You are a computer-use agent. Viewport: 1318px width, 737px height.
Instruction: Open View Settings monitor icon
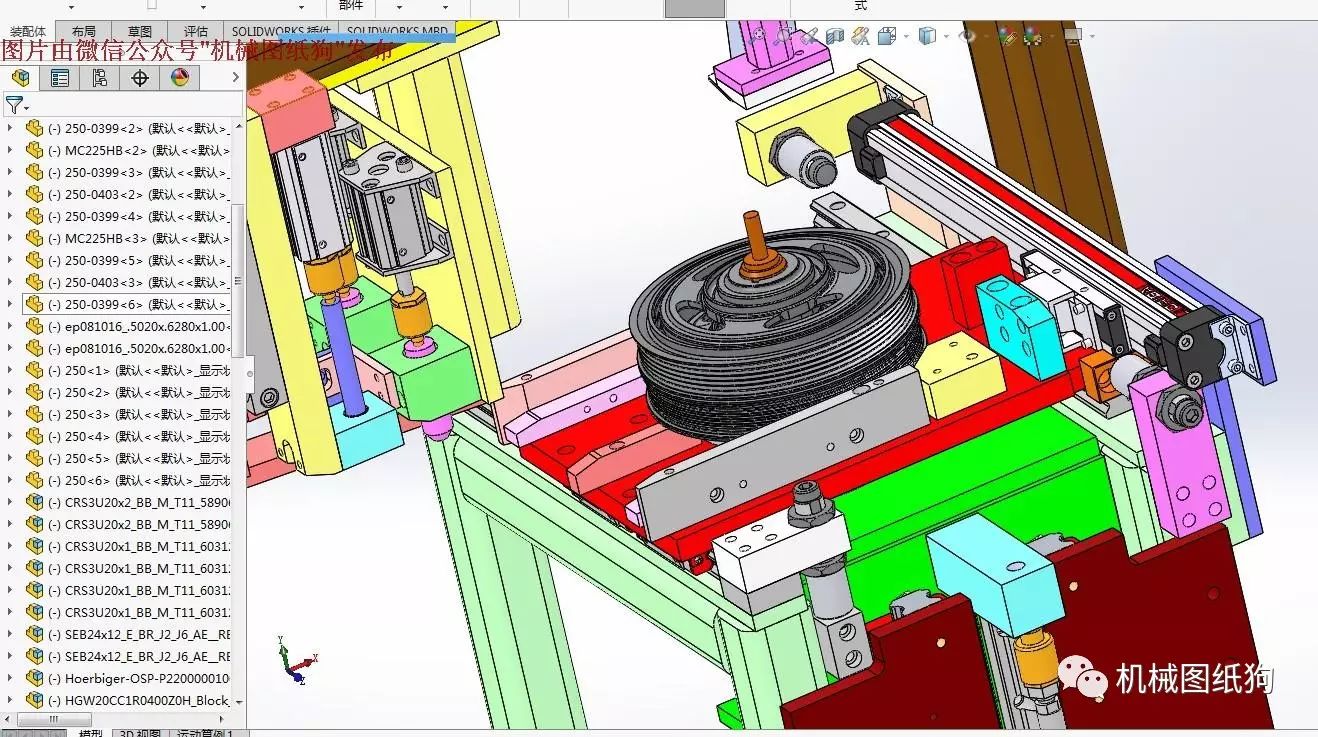click(x=1073, y=35)
